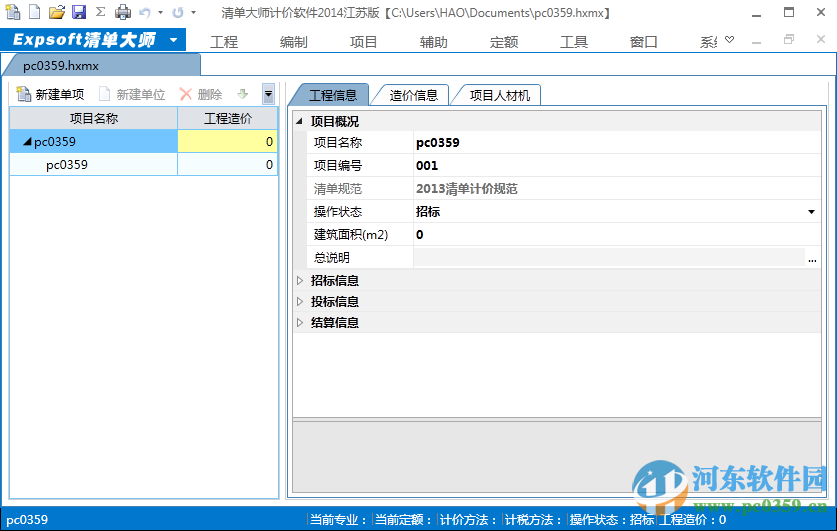Open the Expsoft清单大师 application menu
This screenshot has width=837, height=531.
coord(93,40)
